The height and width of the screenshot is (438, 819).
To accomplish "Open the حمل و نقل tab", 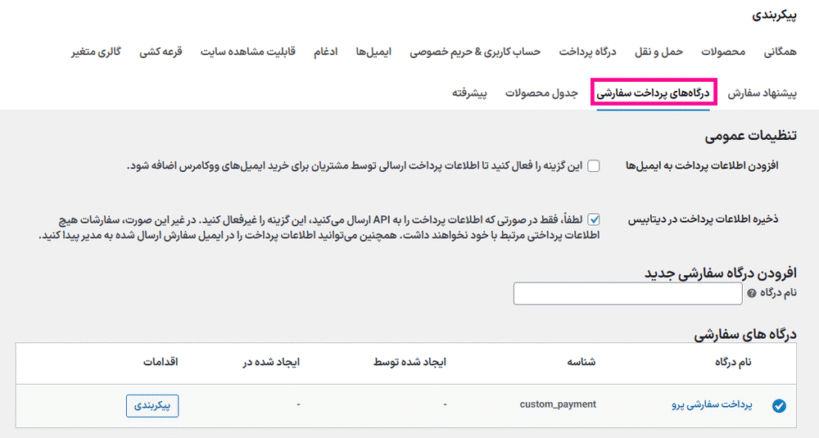I will tap(658, 52).
